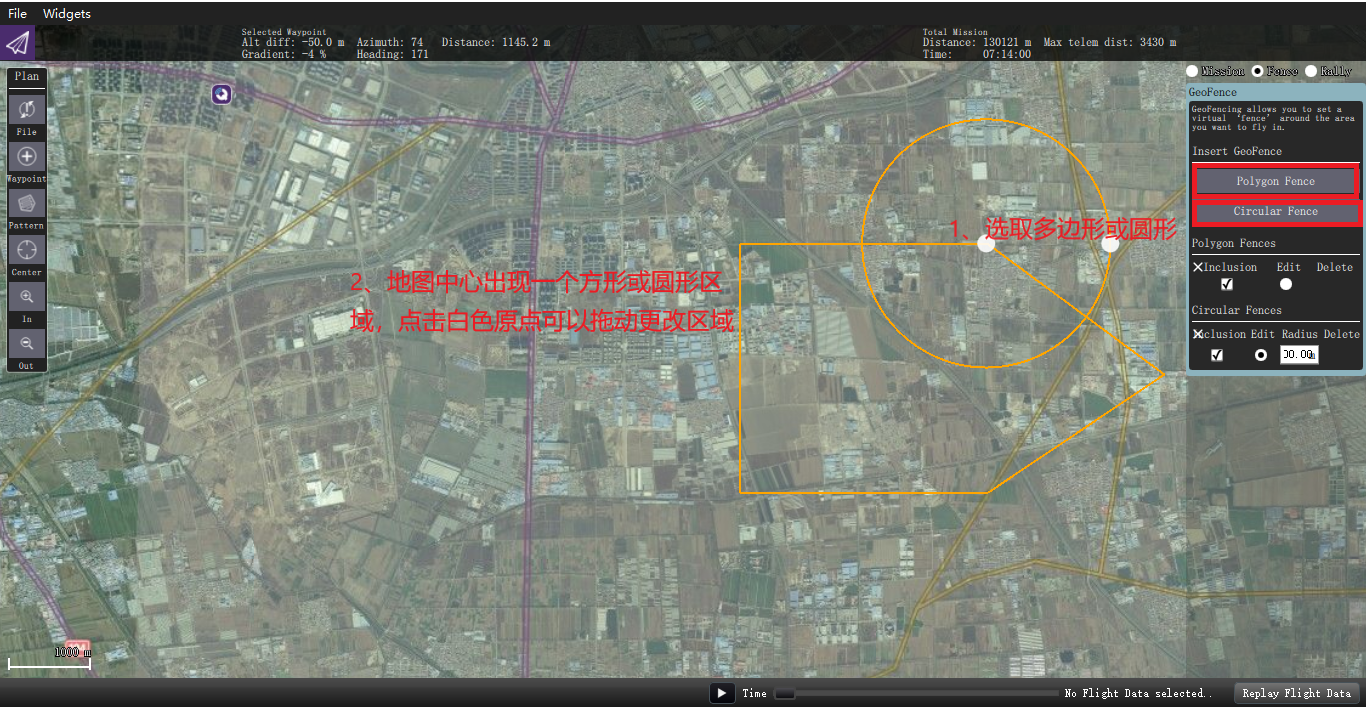Toggle the Polygon Fences Inclusion checkbox
Viewport: 1366px width, 707px height.
pyautogui.click(x=1228, y=284)
